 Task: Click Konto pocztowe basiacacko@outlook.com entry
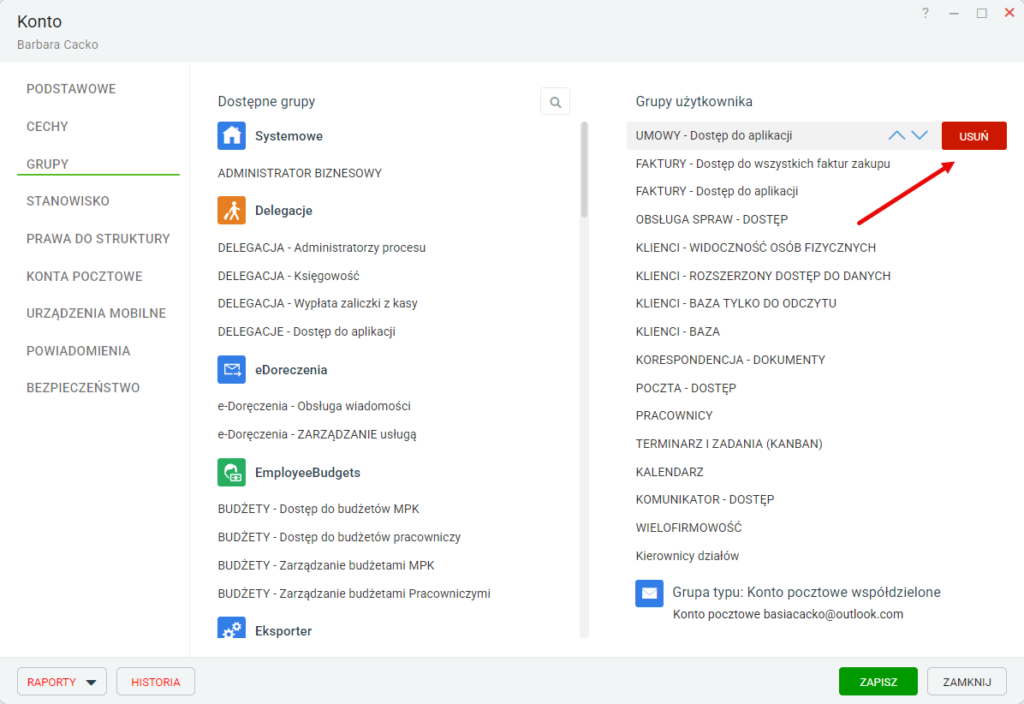tap(788, 614)
